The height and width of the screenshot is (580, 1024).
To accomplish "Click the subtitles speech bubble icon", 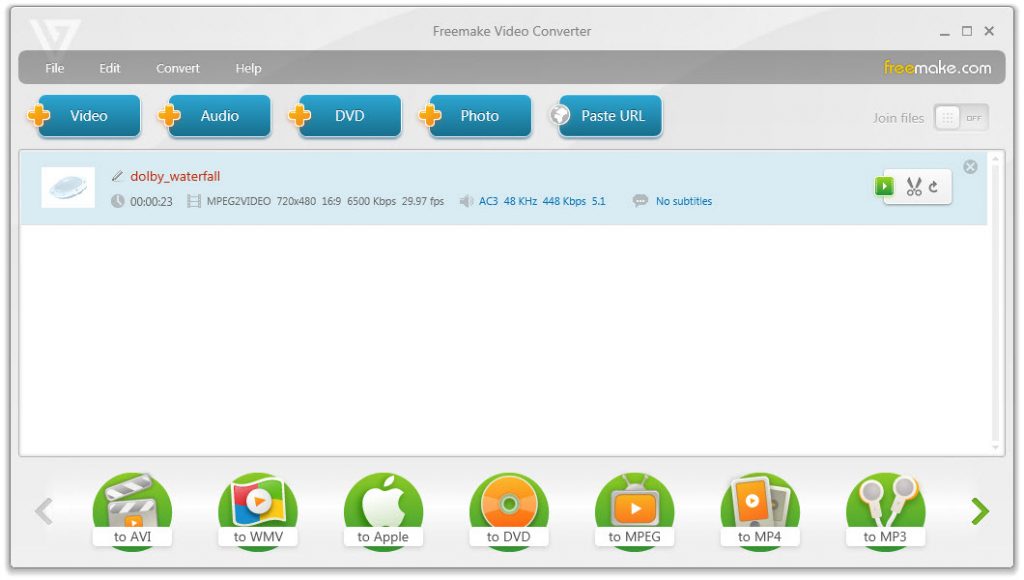I will point(640,201).
